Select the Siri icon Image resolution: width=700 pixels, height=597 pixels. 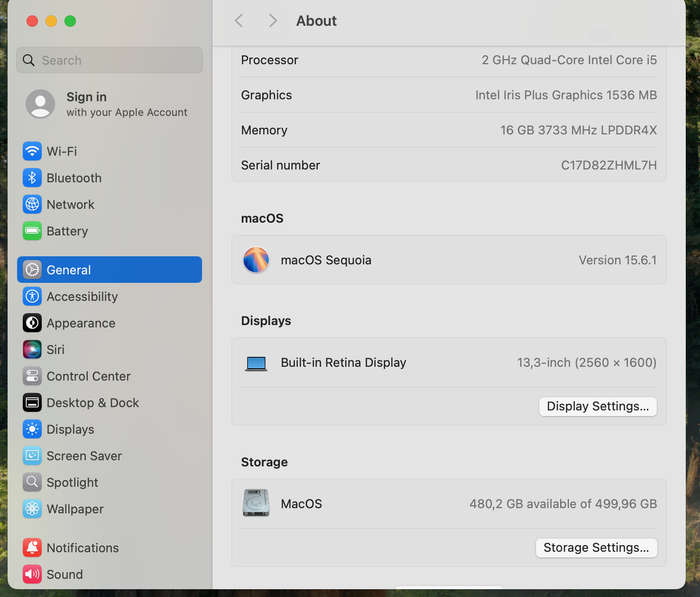pos(32,350)
